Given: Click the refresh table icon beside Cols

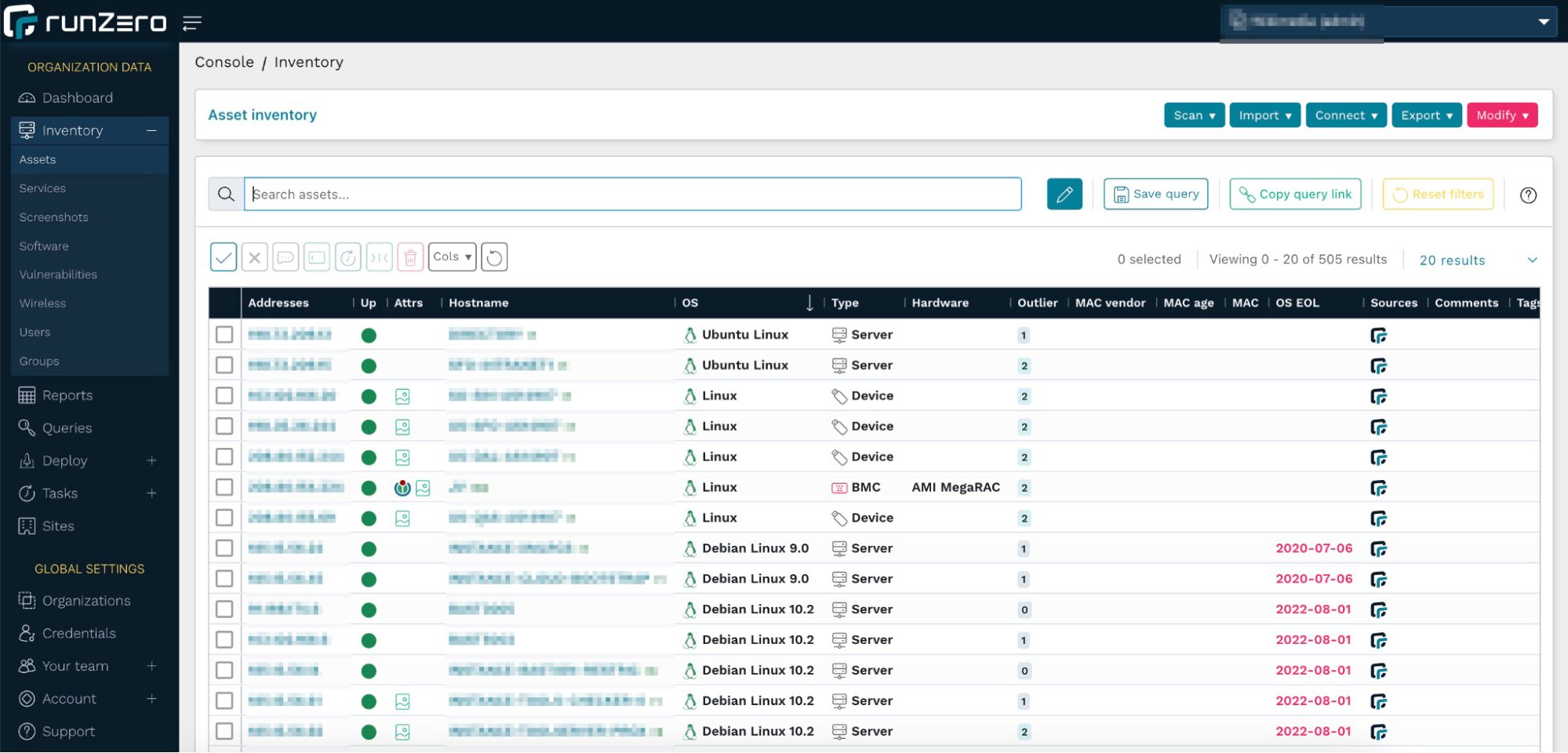Looking at the screenshot, I should tap(494, 257).
